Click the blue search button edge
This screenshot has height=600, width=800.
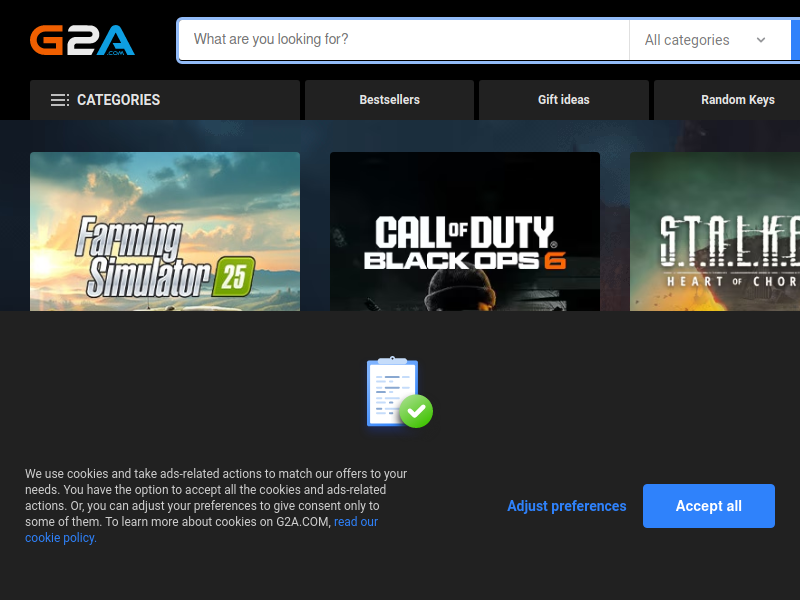tap(795, 40)
